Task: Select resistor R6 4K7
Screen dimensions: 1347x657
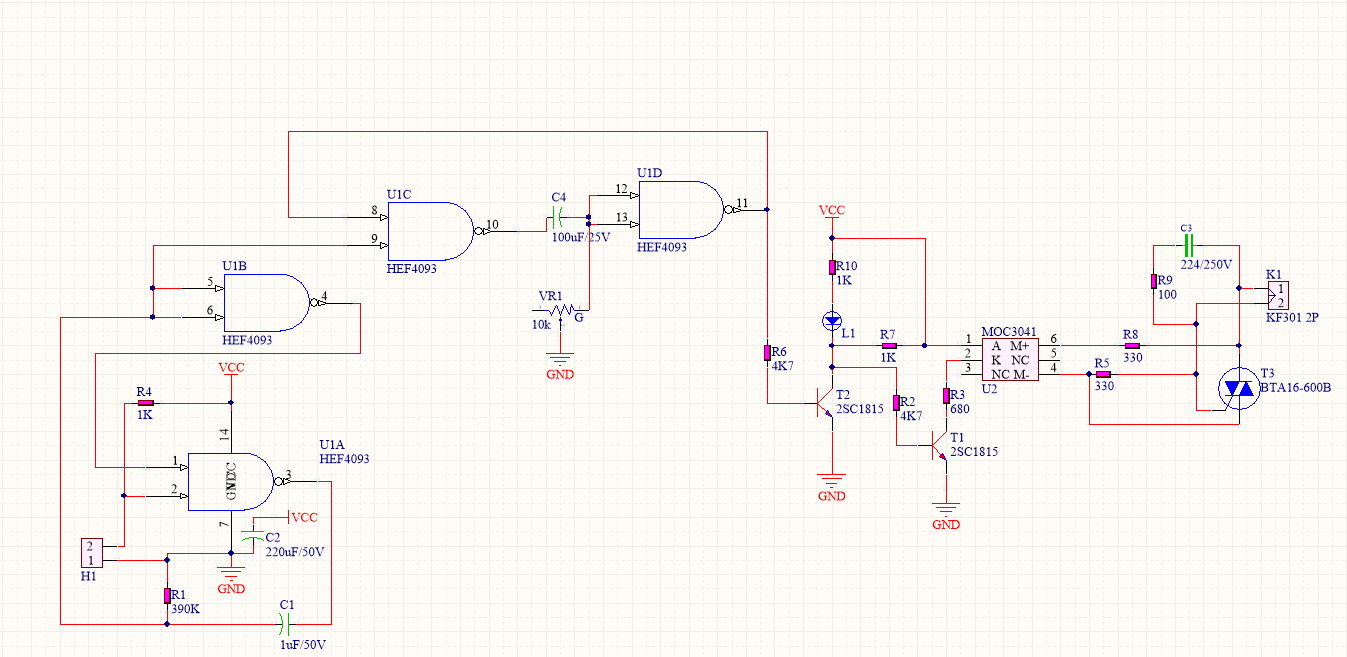Action: 767,353
